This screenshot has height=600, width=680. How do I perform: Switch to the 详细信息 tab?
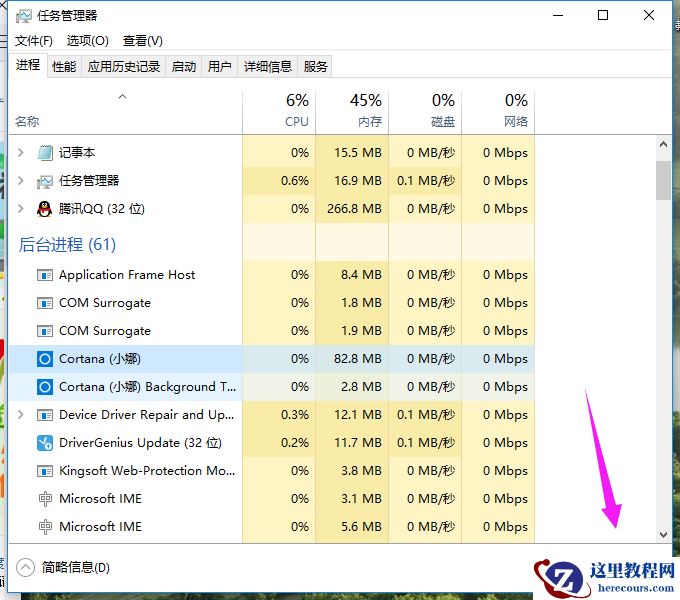click(x=268, y=66)
